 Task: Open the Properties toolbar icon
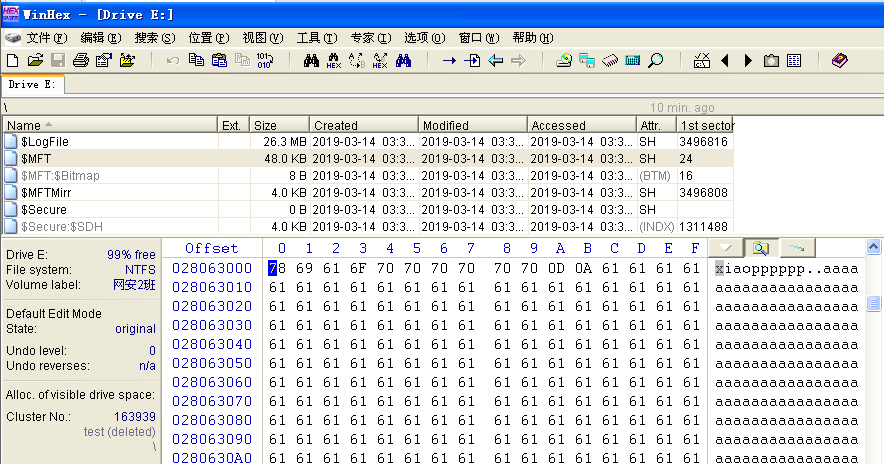pos(104,60)
